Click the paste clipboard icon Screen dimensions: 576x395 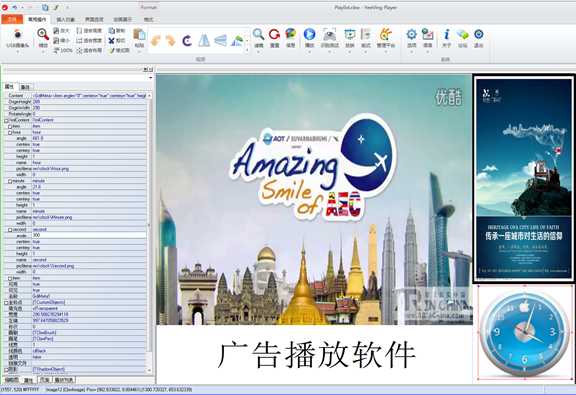[x=139, y=35]
